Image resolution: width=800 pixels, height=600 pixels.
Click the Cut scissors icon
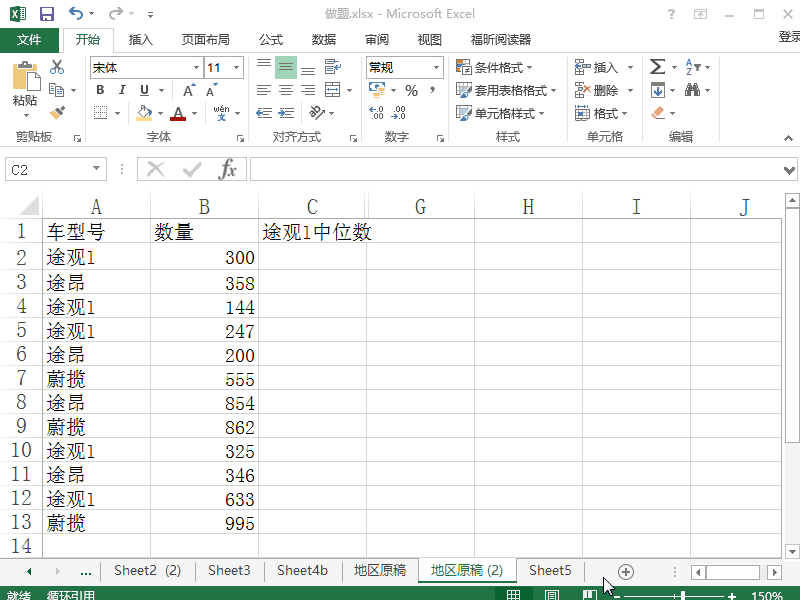(x=57, y=67)
